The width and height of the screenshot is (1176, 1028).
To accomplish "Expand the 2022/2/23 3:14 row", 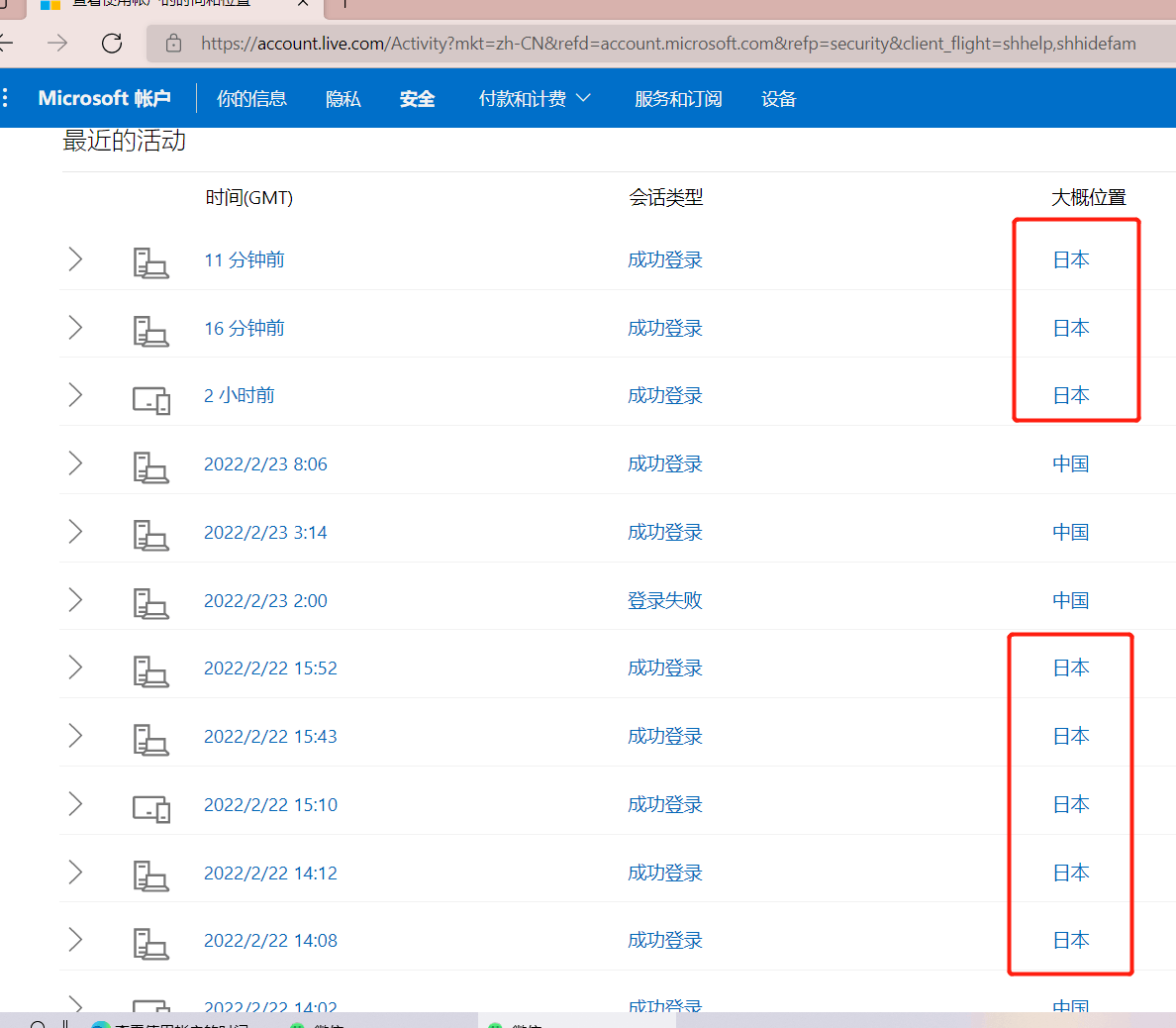I will tap(75, 531).
